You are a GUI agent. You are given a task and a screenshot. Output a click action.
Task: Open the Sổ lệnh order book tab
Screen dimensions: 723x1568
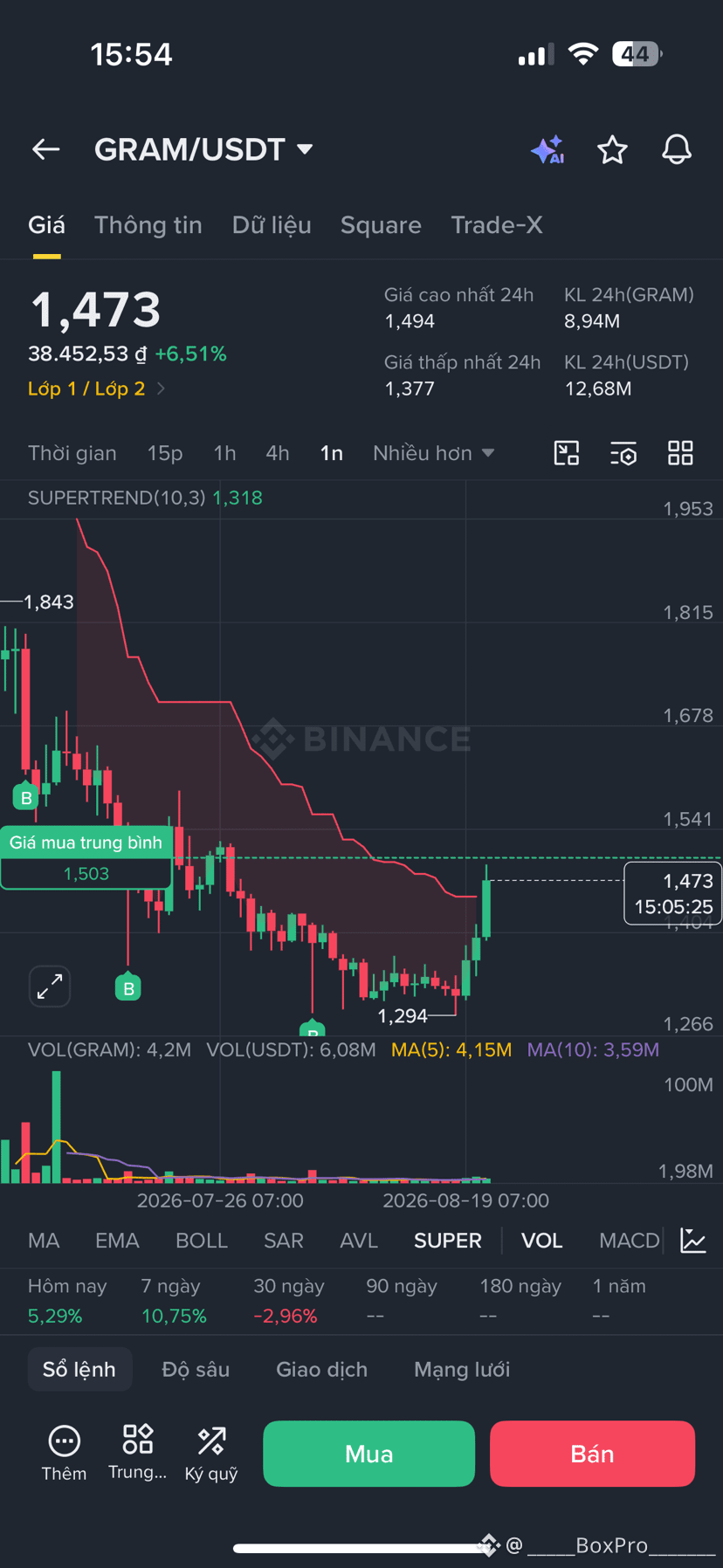coord(79,1369)
